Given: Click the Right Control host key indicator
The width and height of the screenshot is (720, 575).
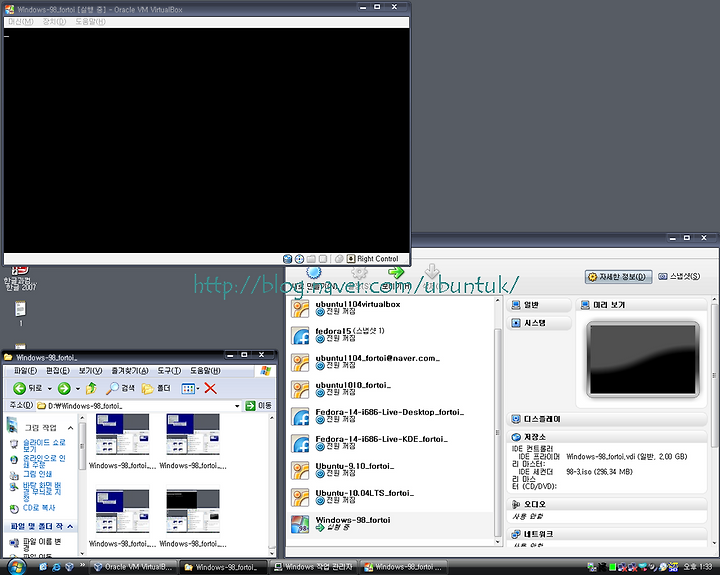Looking at the screenshot, I should click(373, 259).
